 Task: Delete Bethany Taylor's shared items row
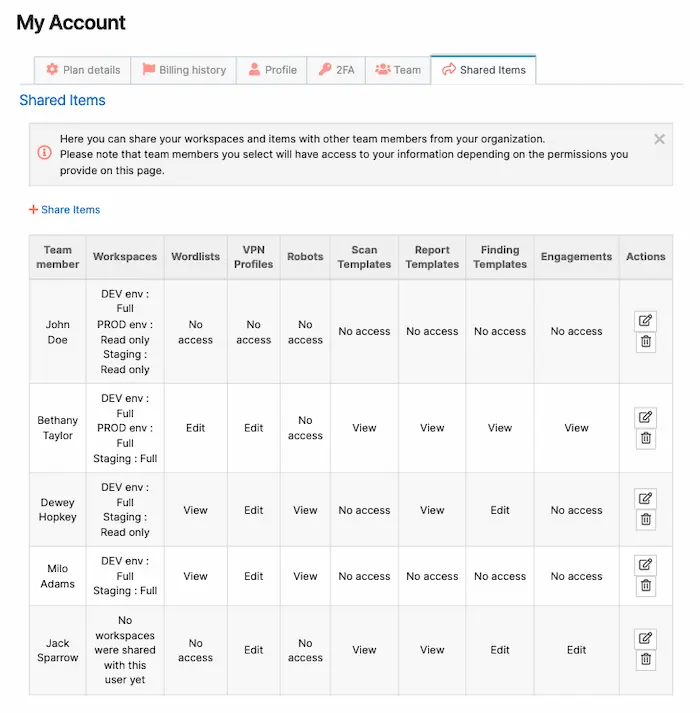point(645,438)
